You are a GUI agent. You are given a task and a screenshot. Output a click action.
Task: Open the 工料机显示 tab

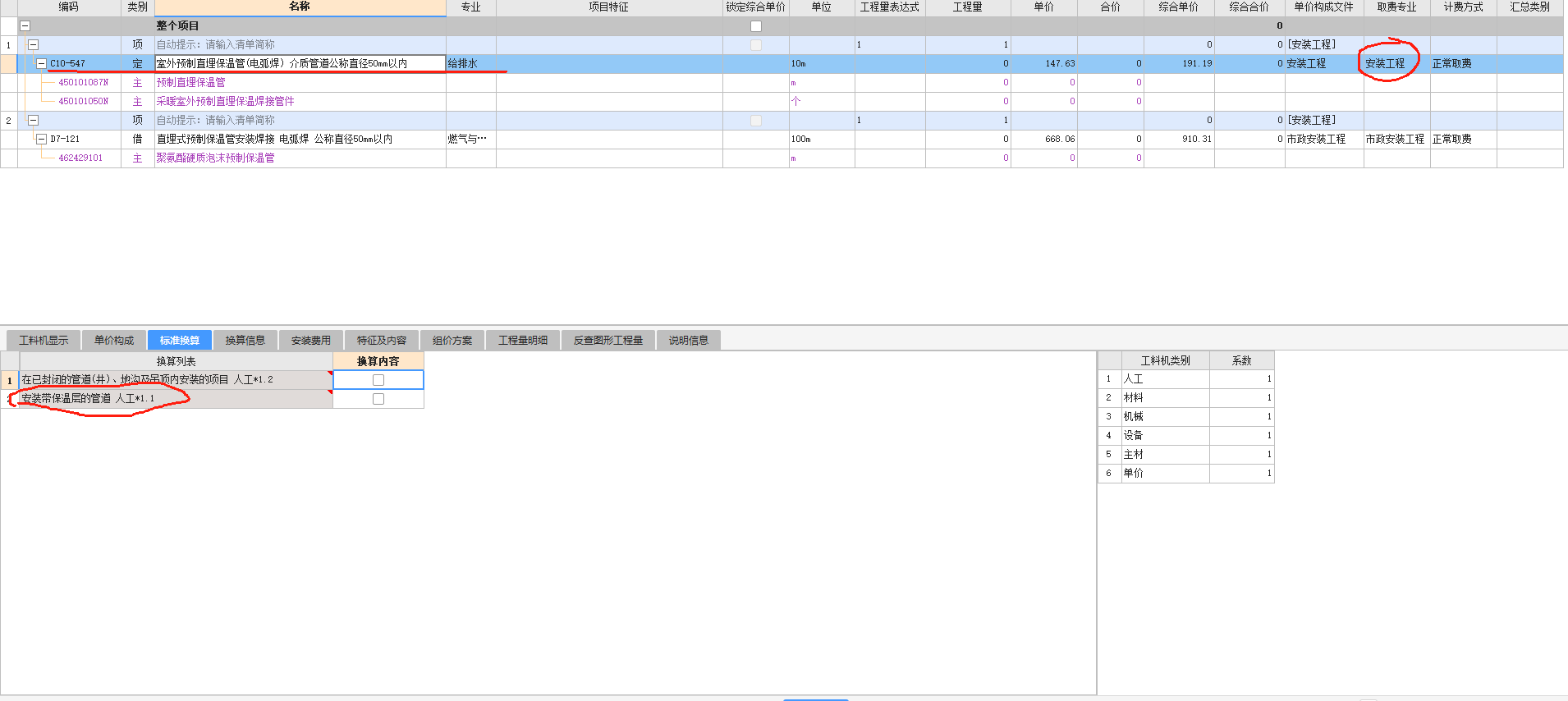tap(44, 340)
